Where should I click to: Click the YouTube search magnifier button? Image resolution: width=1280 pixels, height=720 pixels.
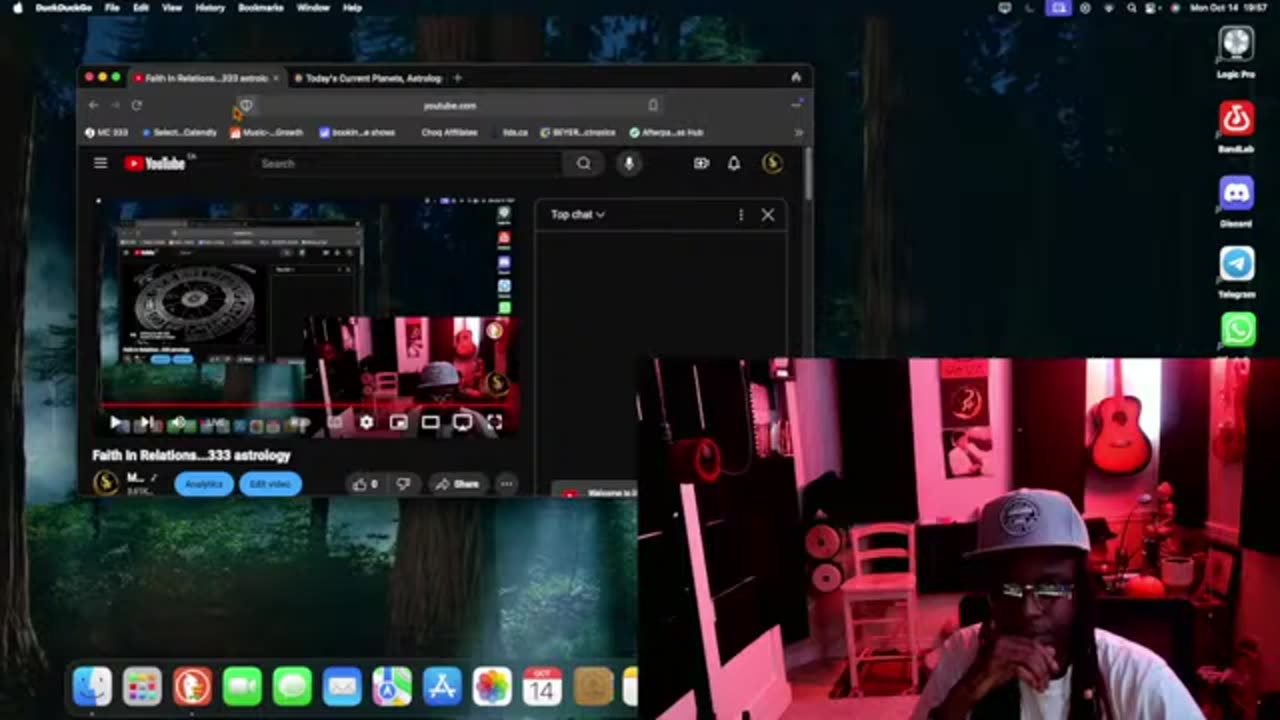pos(584,163)
